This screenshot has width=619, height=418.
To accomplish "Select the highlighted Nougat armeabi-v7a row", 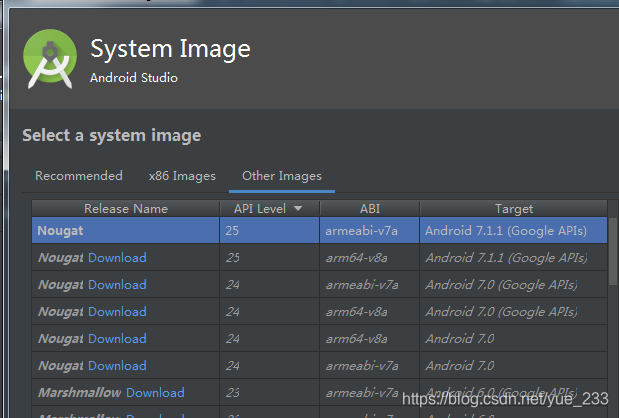I will click(x=319, y=230).
